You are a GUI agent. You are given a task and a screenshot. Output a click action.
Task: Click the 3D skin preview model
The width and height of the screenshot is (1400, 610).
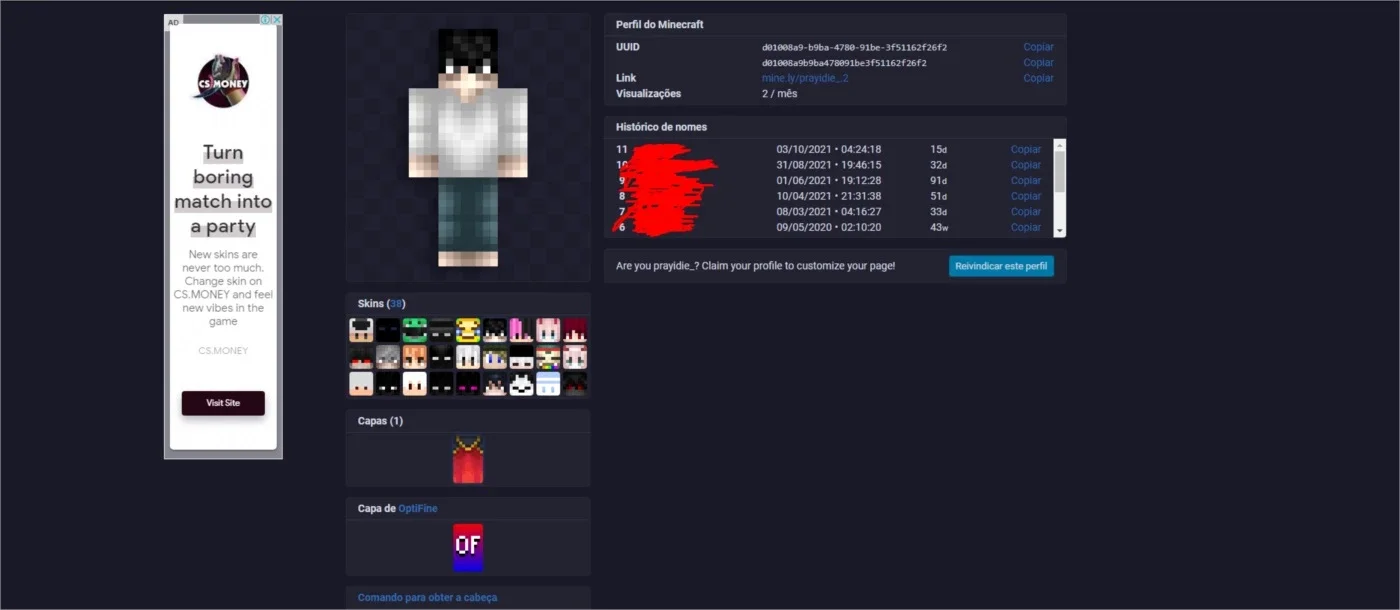coord(468,148)
